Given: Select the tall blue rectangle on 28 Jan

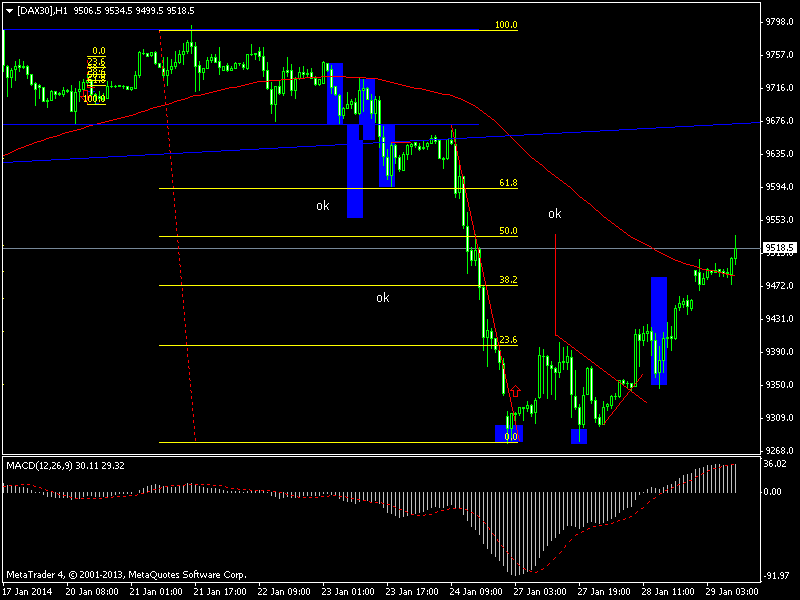Looking at the screenshot, I should [x=659, y=331].
